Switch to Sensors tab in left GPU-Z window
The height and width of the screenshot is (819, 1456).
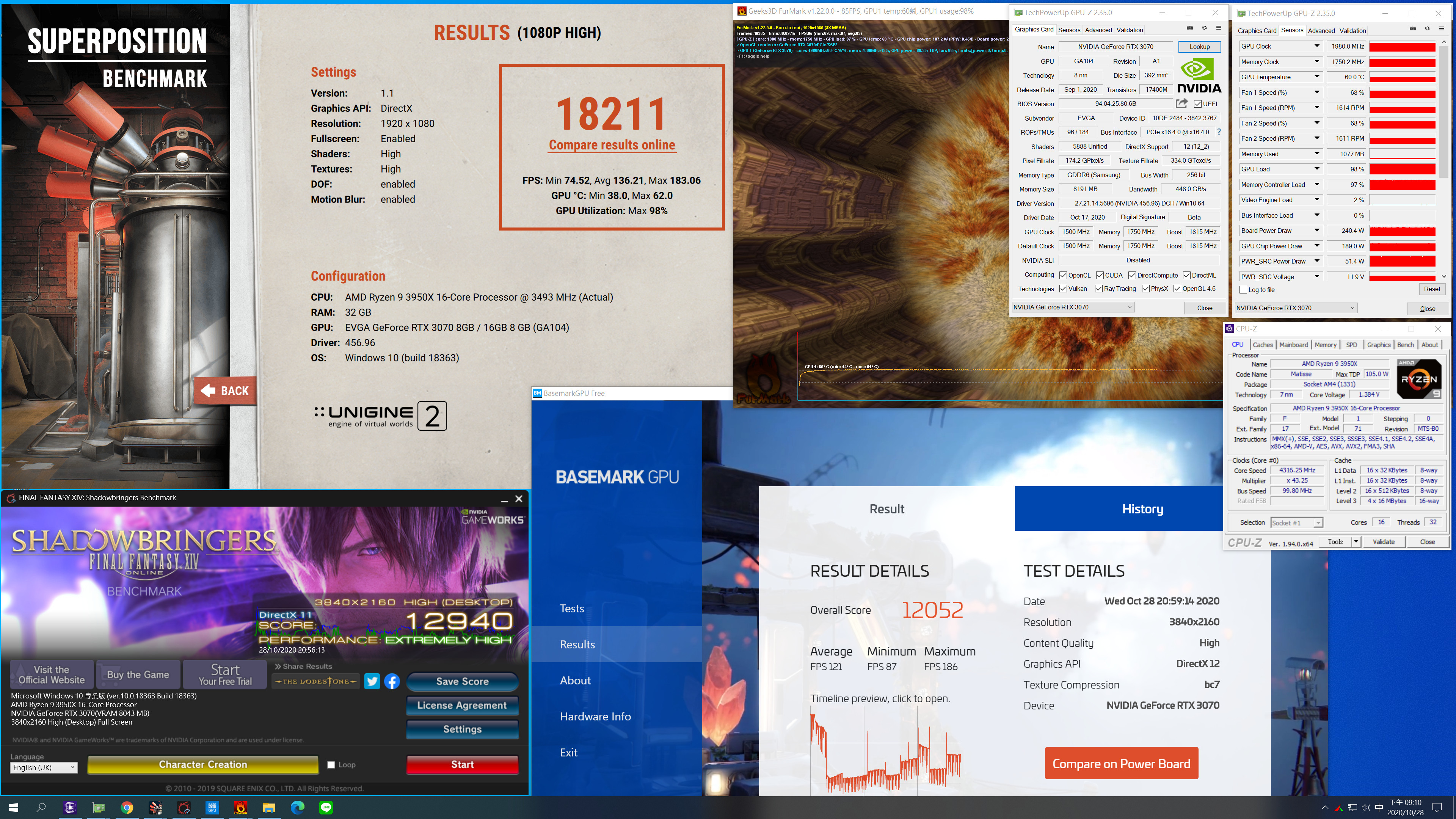[1069, 30]
